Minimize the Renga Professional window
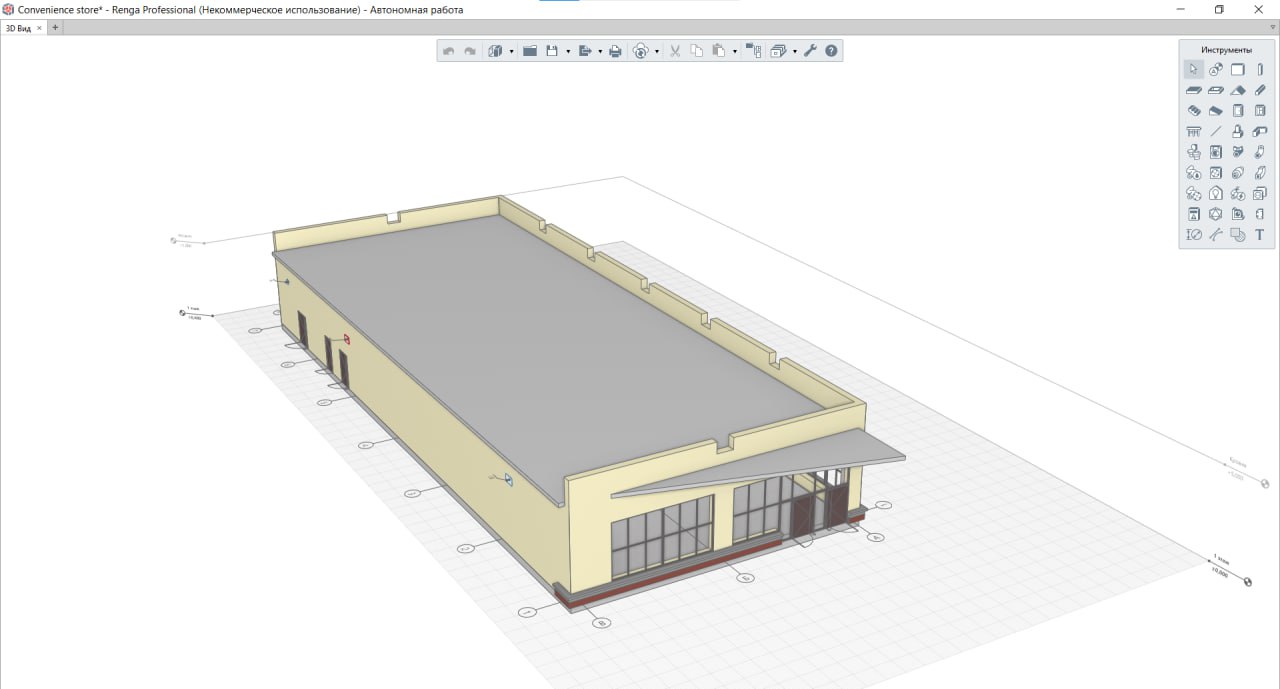Image resolution: width=1280 pixels, height=689 pixels. 1181,9
